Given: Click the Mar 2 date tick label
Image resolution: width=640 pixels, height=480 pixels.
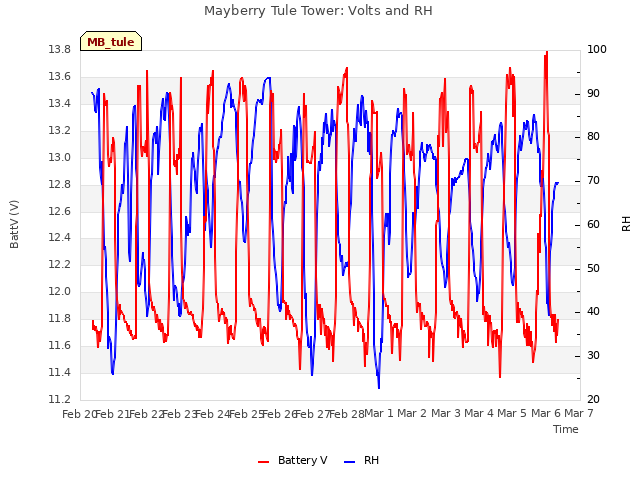Looking at the screenshot, I should pyautogui.click(x=412, y=413).
